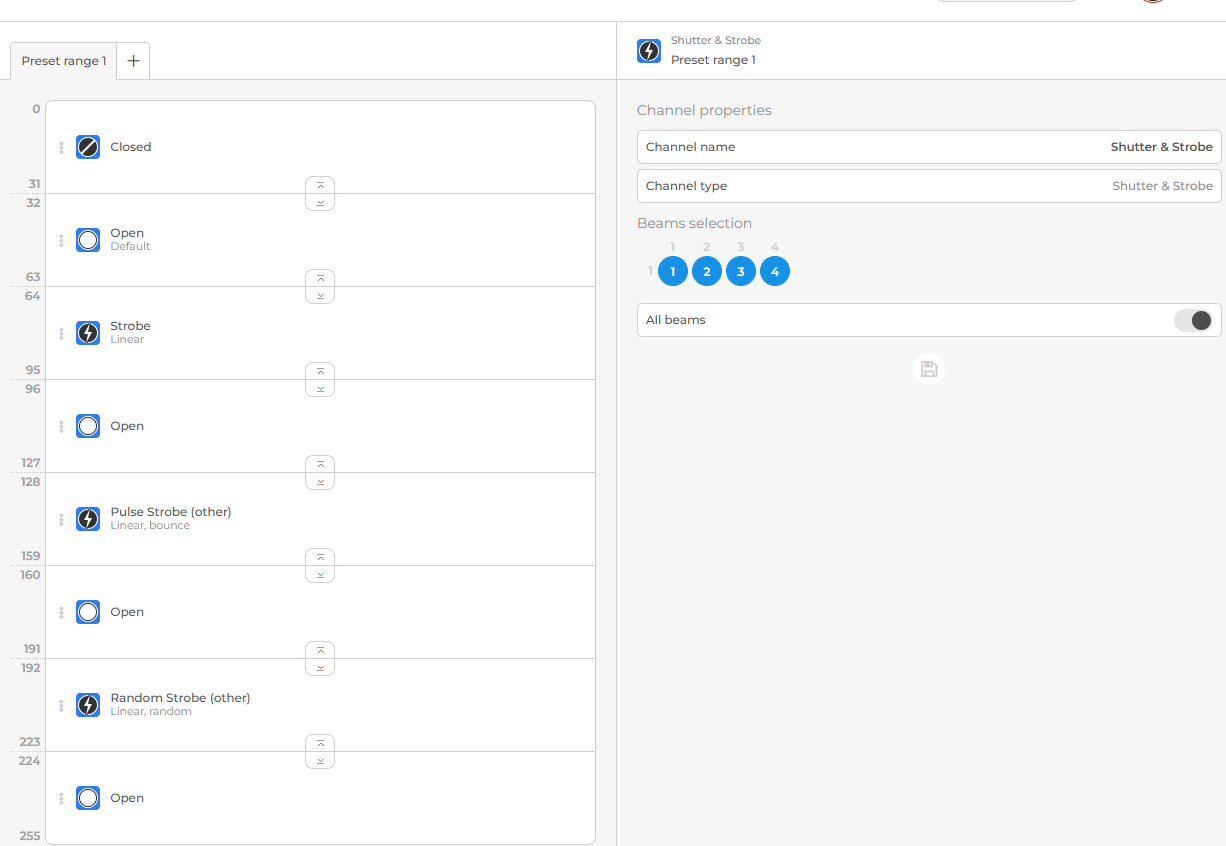The width and height of the screenshot is (1226, 846).
Task: Click Preset range 1 text in right header
Action: click(x=713, y=60)
